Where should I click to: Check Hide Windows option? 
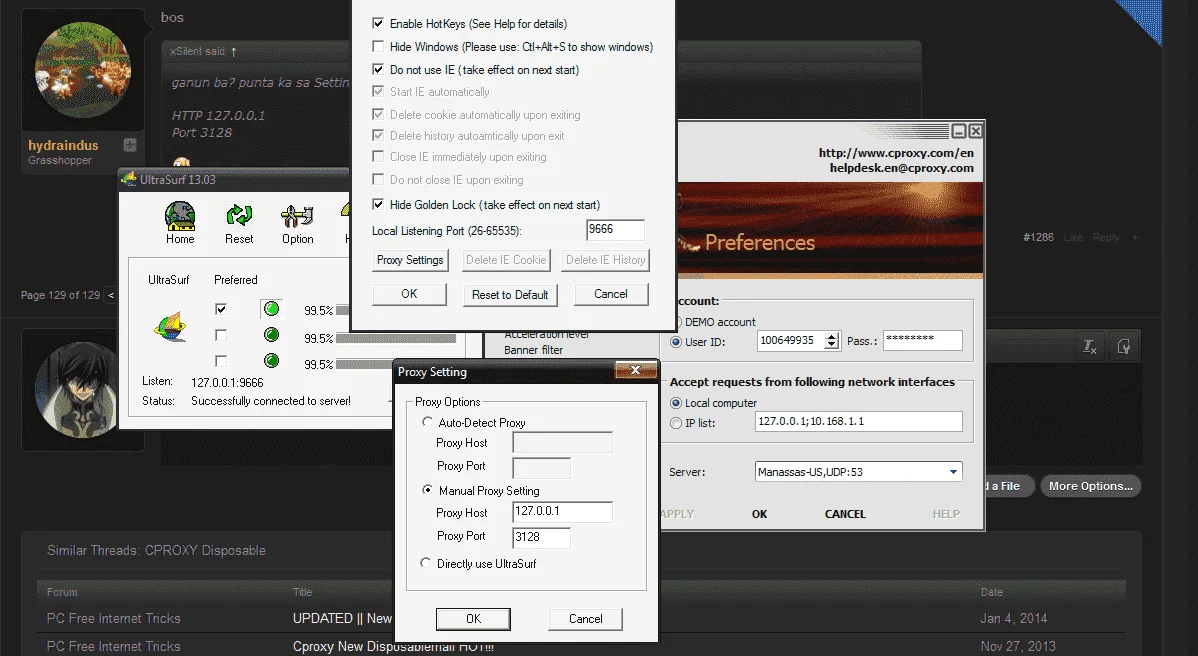click(x=377, y=47)
